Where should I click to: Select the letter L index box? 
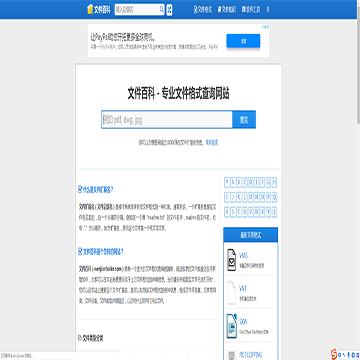[245, 197]
